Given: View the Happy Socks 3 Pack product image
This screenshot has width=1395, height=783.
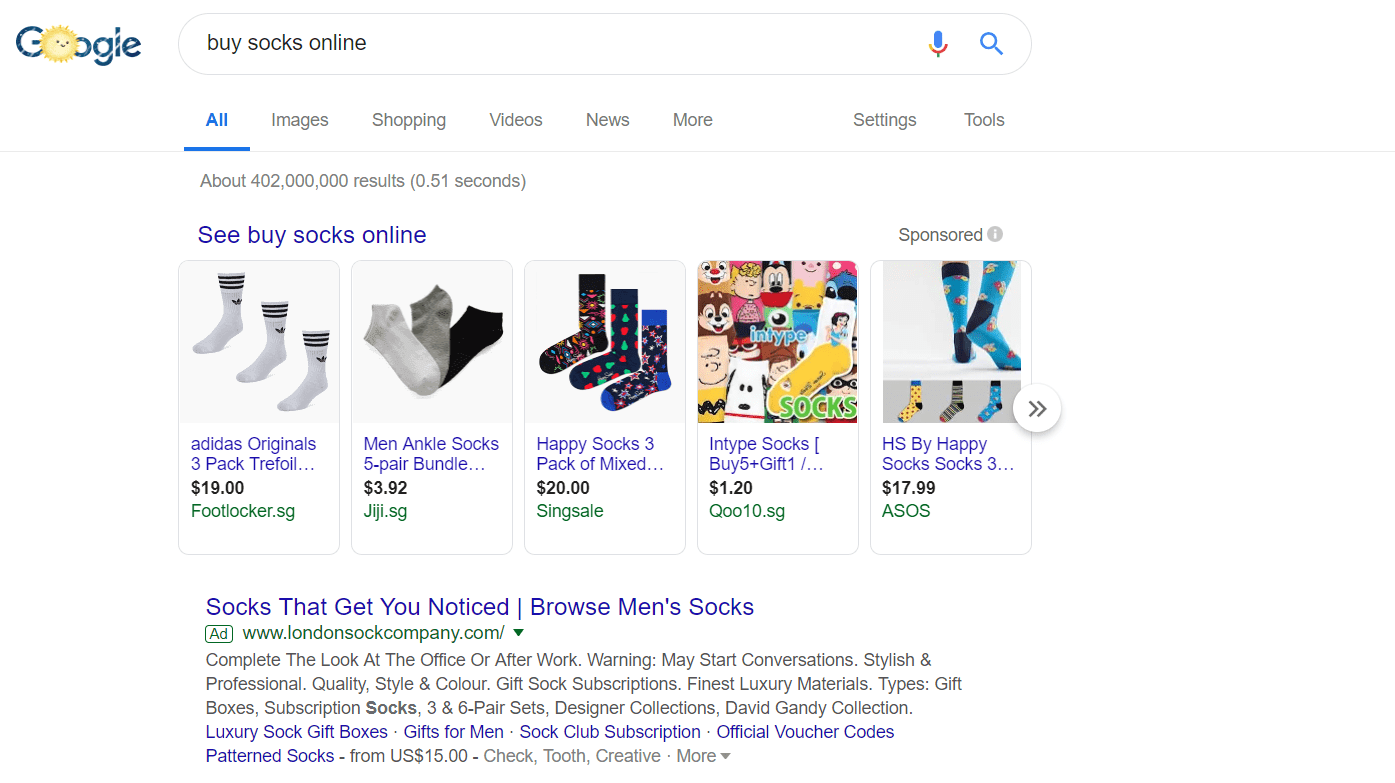Looking at the screenshot, I should 605,342.
